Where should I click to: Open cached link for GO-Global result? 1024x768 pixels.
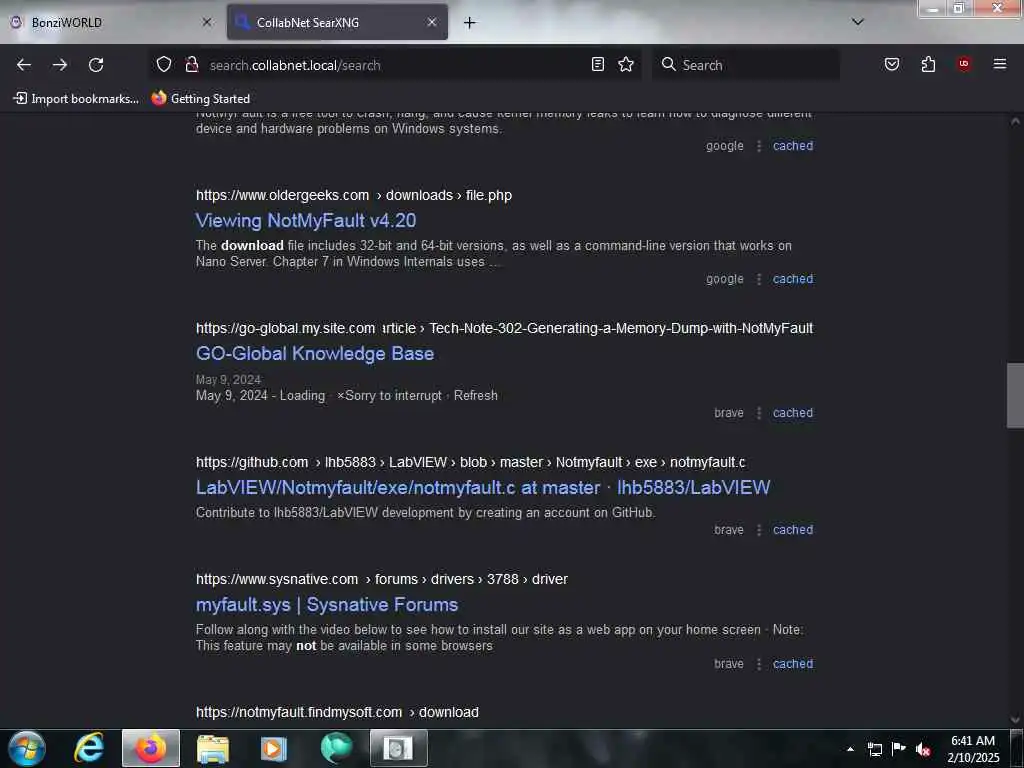coord(793,413)
